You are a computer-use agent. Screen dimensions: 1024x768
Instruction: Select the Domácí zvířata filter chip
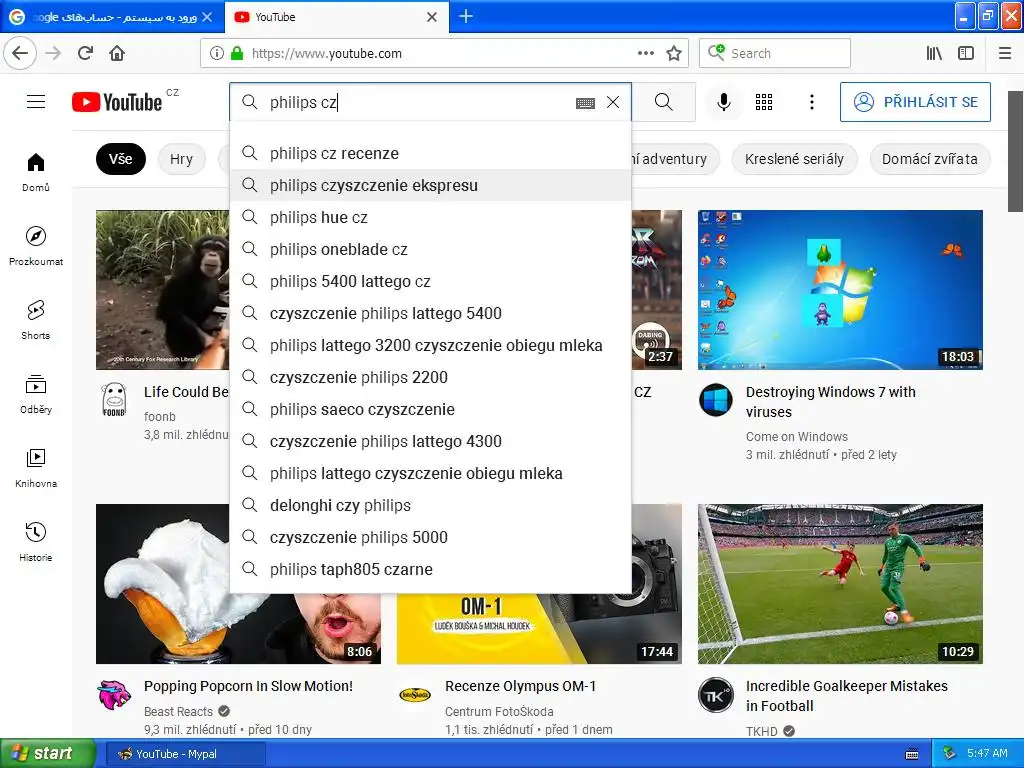pyautogui.click(x=929, y=159)
